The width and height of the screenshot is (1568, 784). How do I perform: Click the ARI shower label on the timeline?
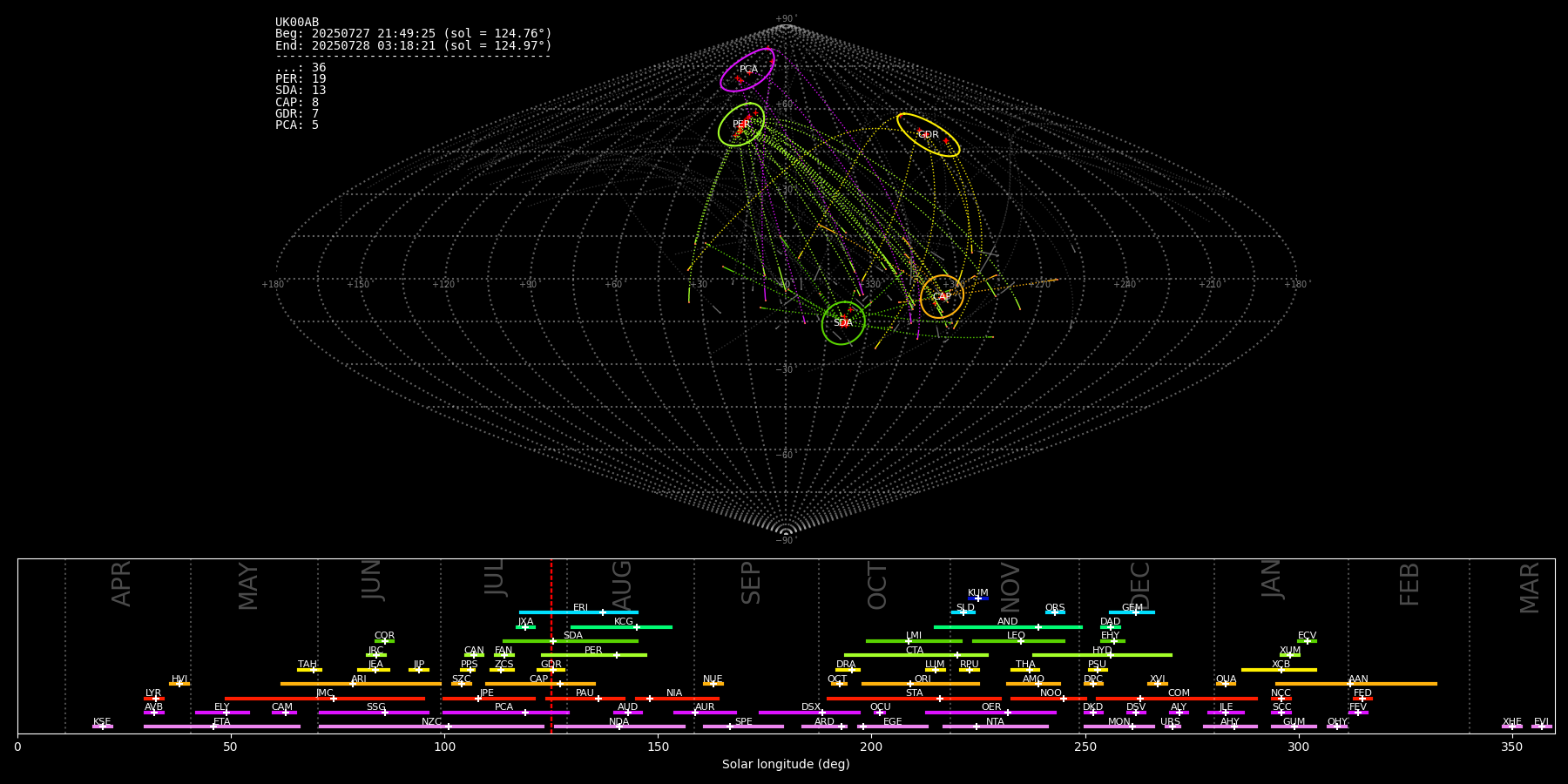point(359,679)
